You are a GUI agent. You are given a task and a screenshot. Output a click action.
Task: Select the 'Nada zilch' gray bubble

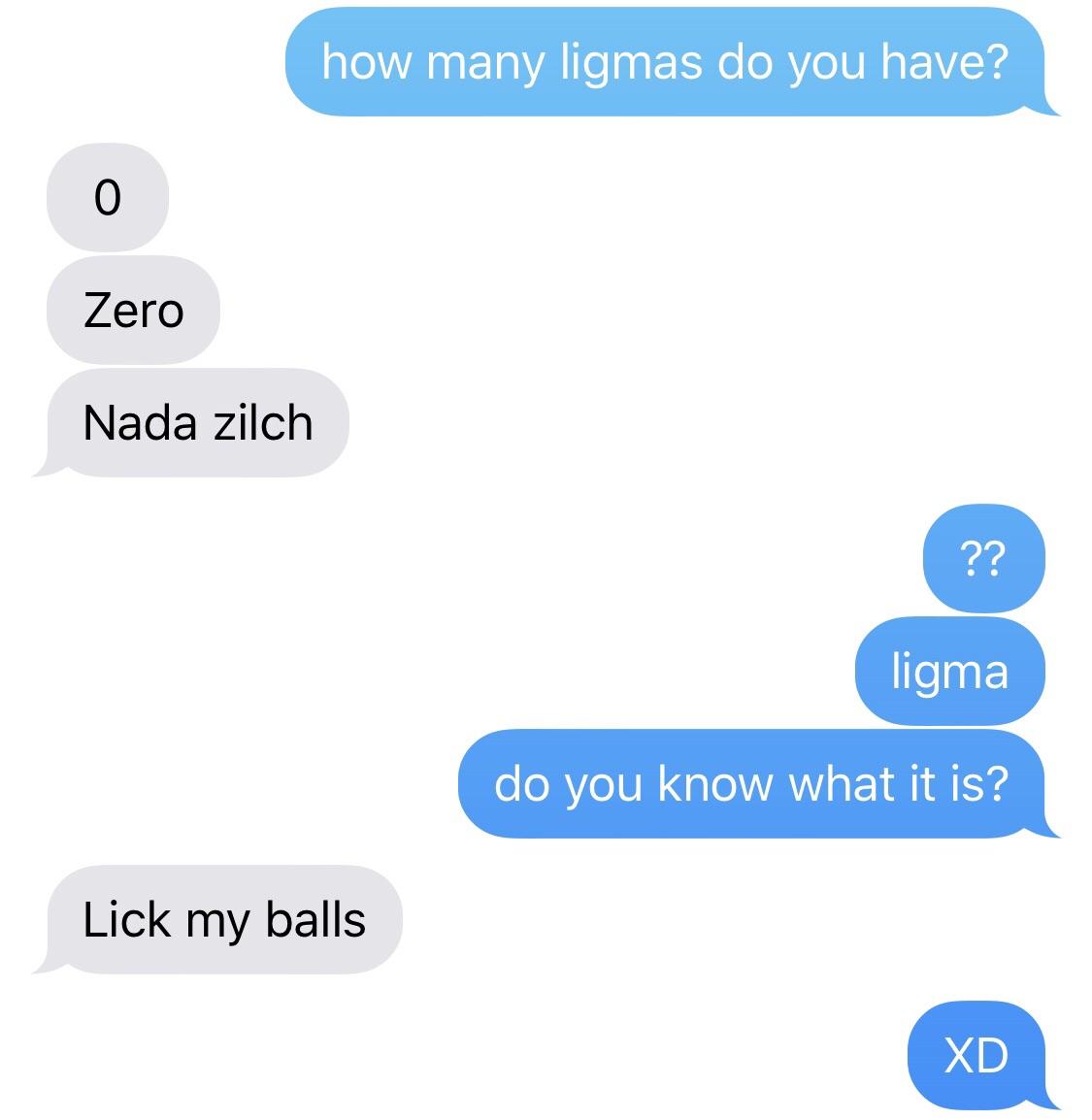click(193, 423)
